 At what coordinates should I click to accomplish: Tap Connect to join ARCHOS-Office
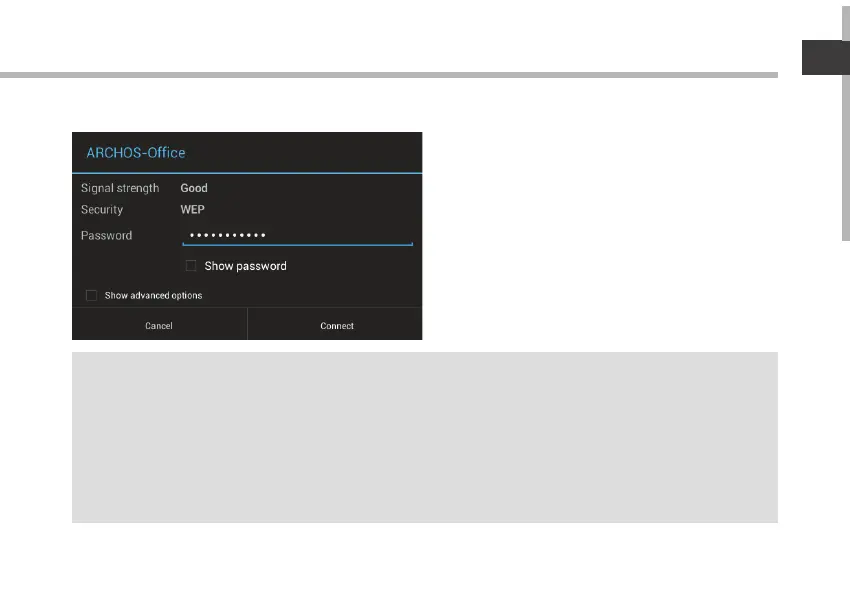(335, 325)
